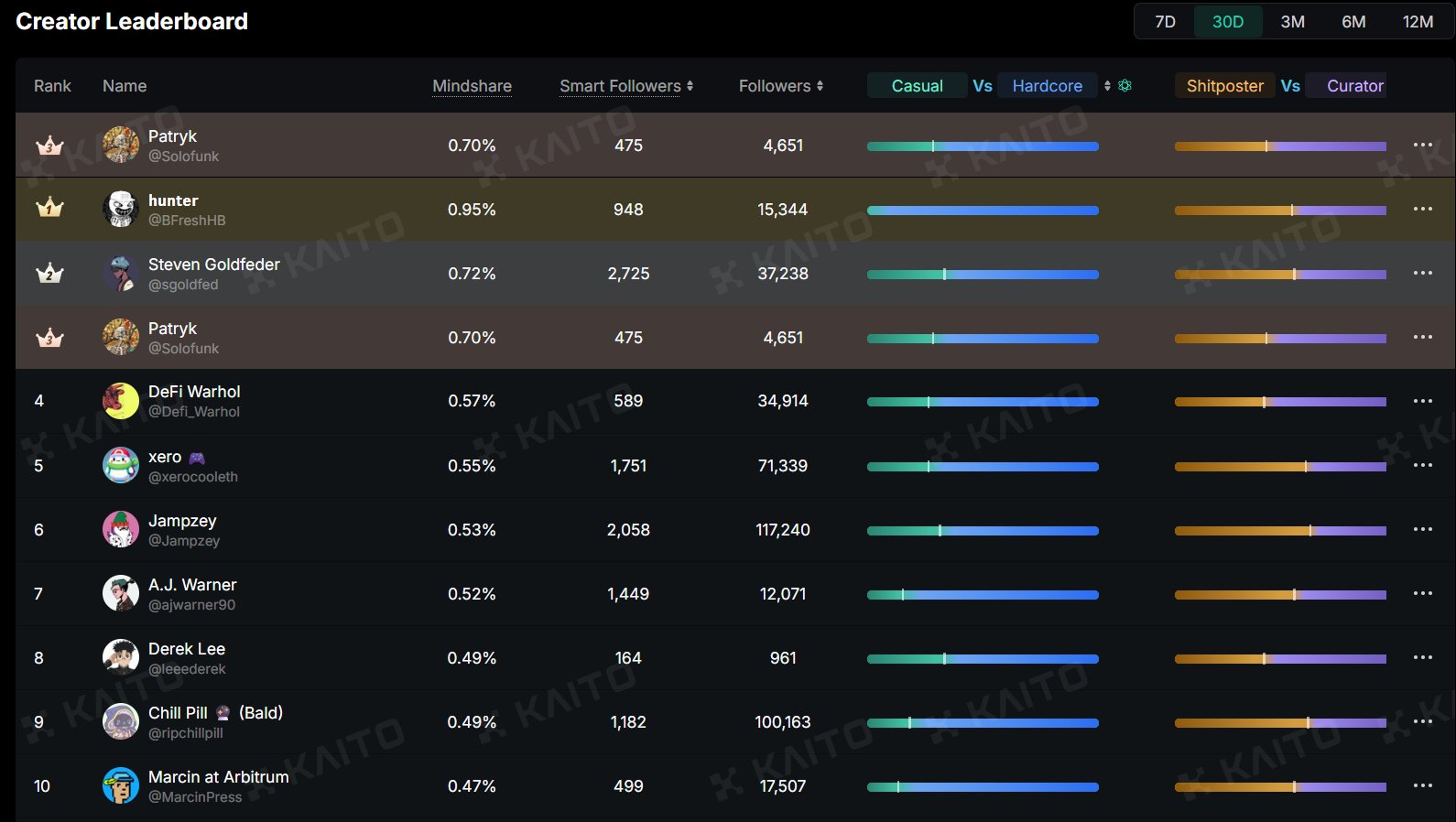
Task: Click the Mindshare column header
Action: 472,86
